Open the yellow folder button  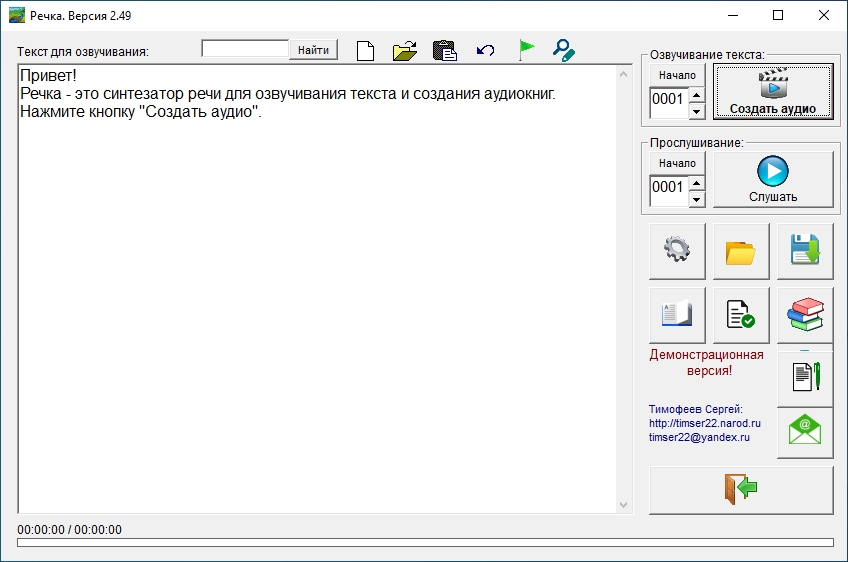(x=741, y=251)
